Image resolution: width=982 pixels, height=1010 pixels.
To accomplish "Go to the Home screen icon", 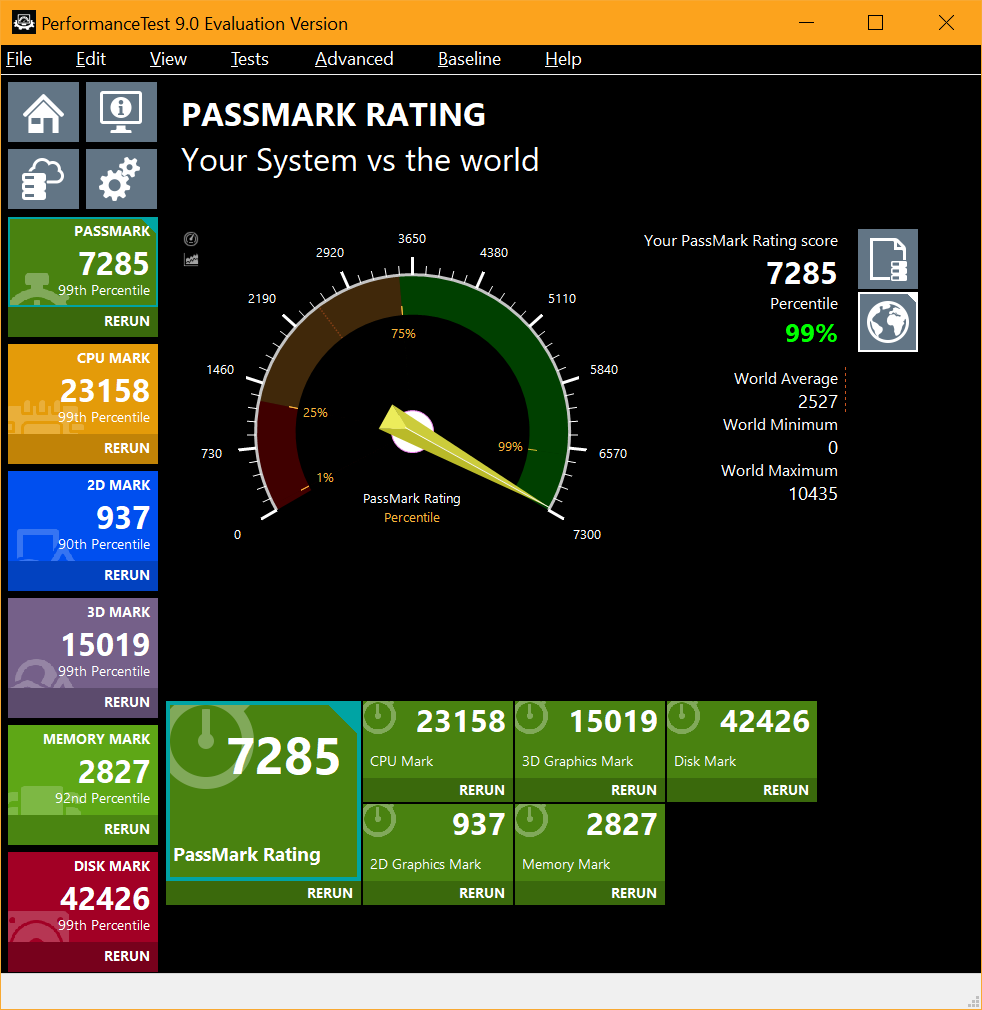I will (43, 111).
